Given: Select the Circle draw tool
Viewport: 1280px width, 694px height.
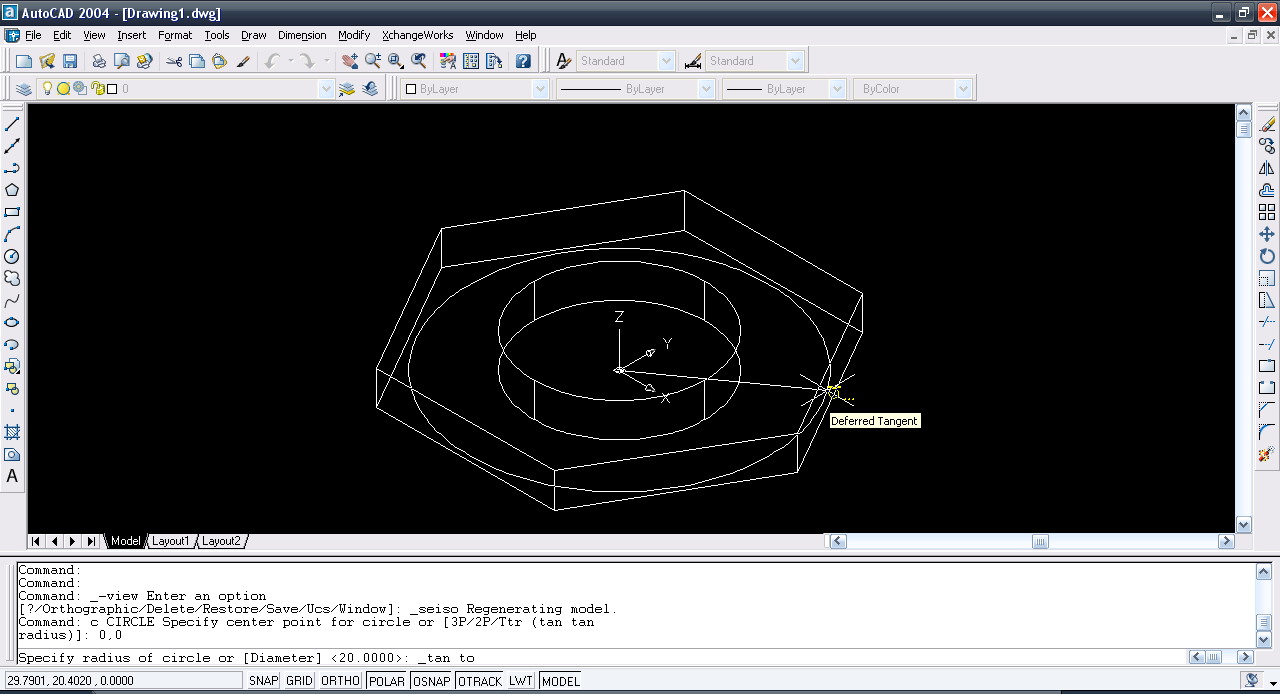Looking at the screenshot, I should click(x=12, y=256).
